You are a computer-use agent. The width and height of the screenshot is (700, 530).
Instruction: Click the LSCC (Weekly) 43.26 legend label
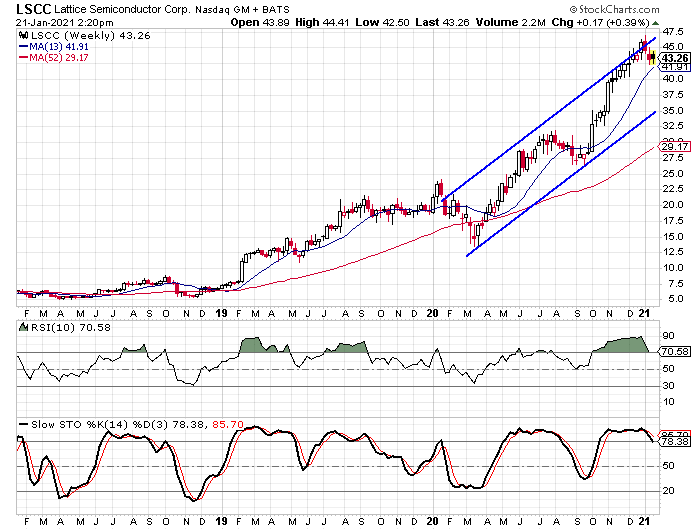91,36
